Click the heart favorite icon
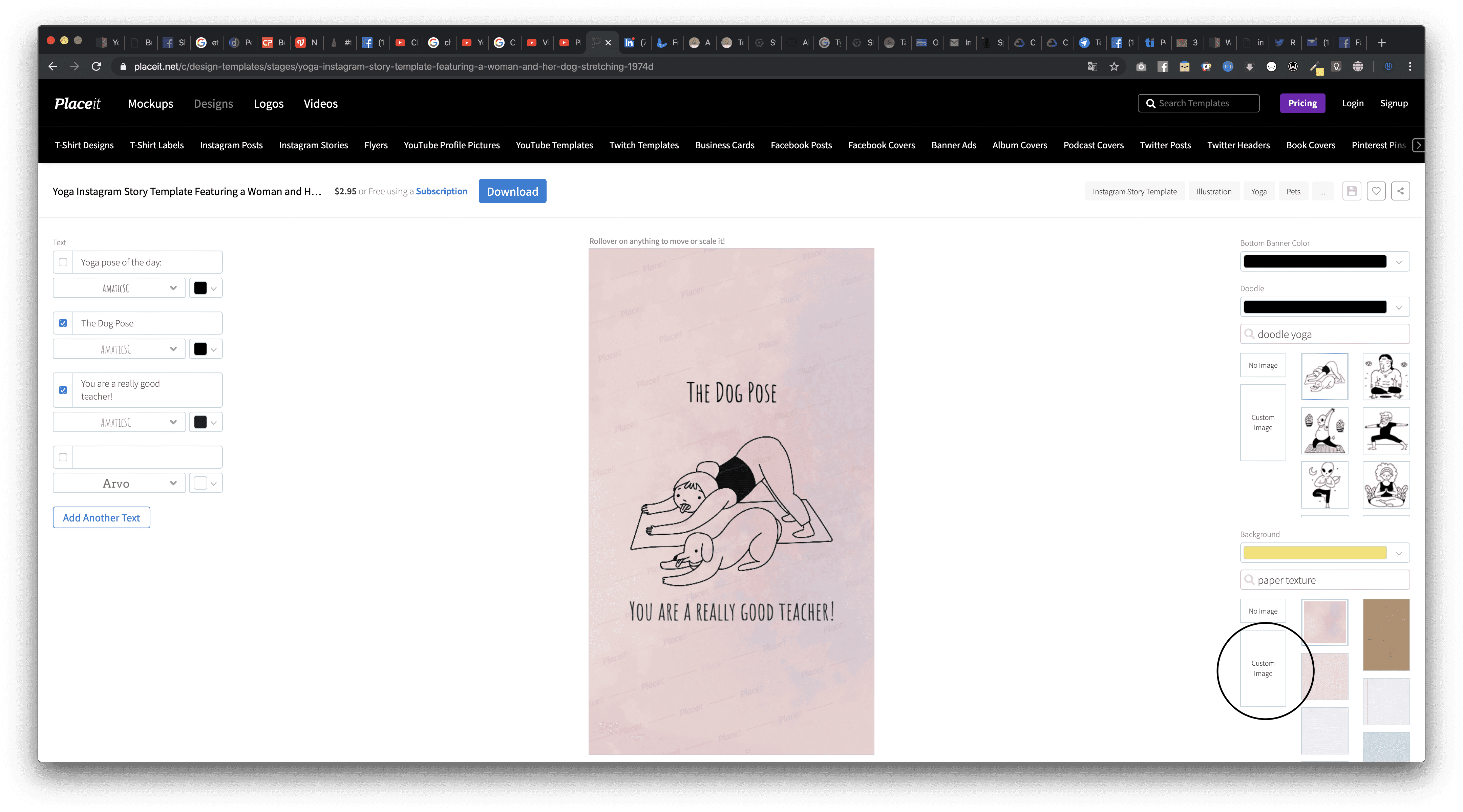The height and width of the screenshot is (812, 1463). [x=1376, y=191]
